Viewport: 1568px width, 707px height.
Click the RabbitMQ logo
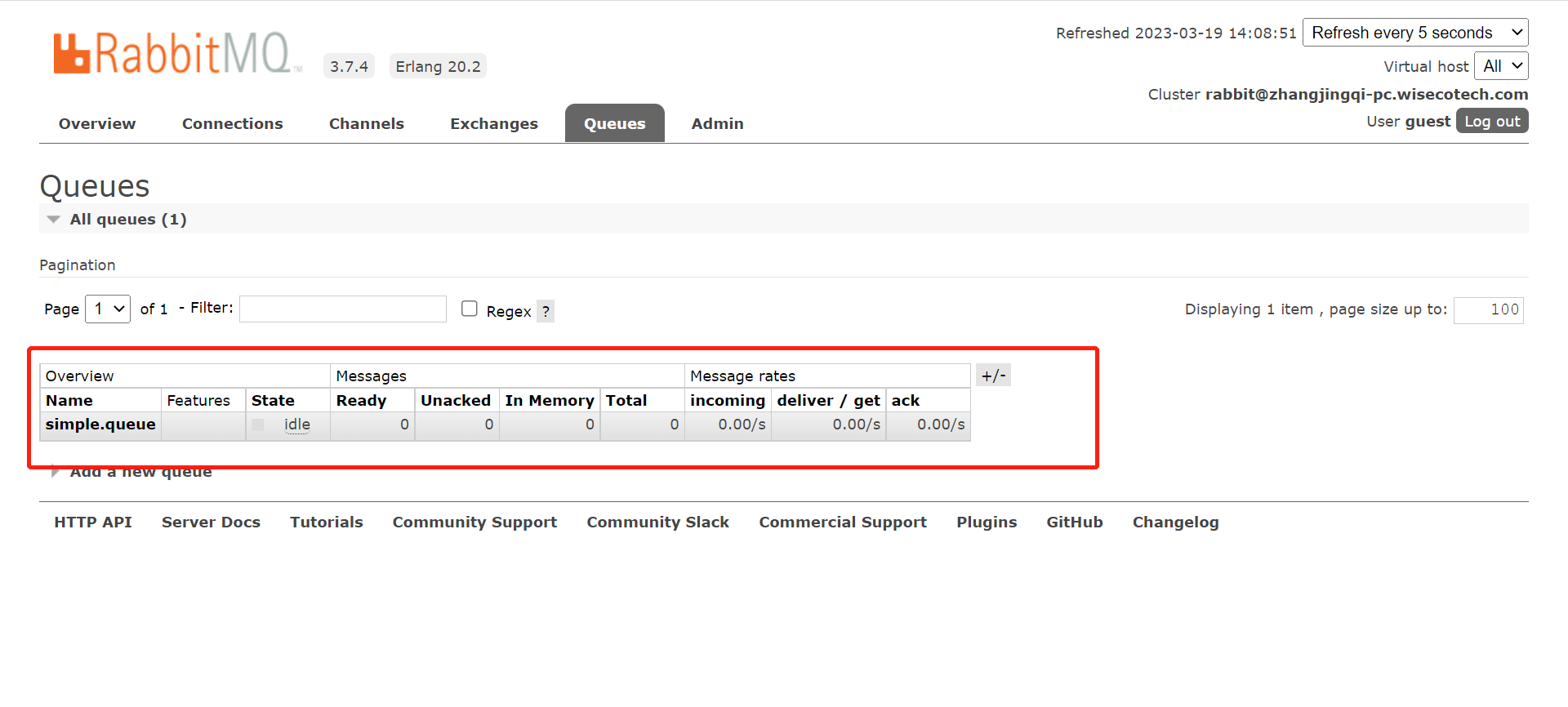click(176, 53)
